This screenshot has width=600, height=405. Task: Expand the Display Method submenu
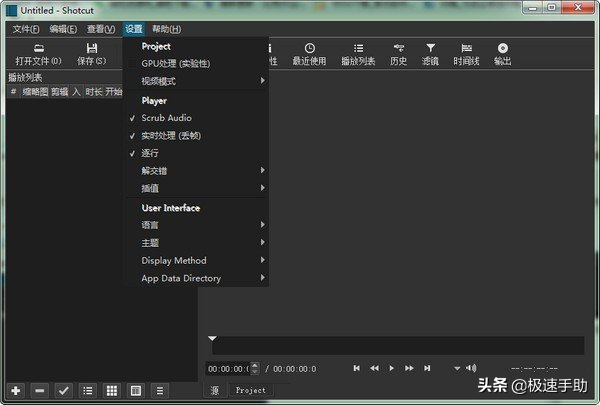197,260
